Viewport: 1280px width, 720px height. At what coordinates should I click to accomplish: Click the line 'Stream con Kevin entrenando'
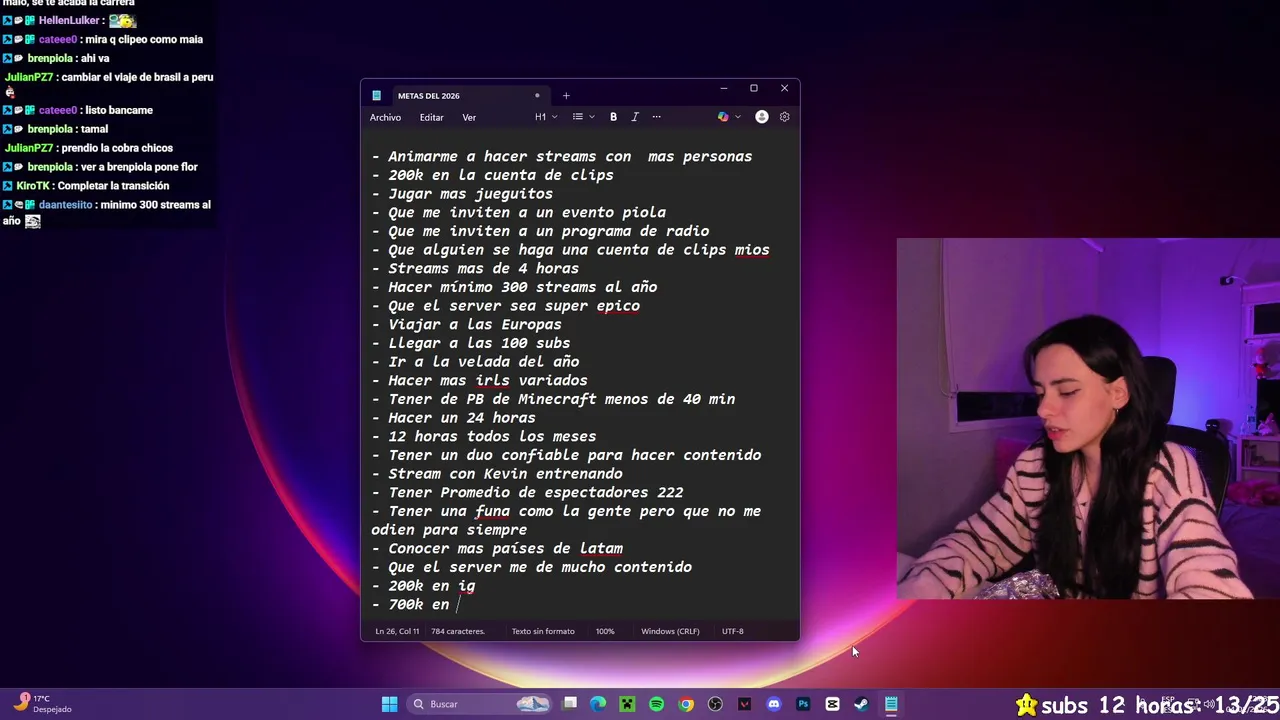pyautogui.click(x=497, y=474)
